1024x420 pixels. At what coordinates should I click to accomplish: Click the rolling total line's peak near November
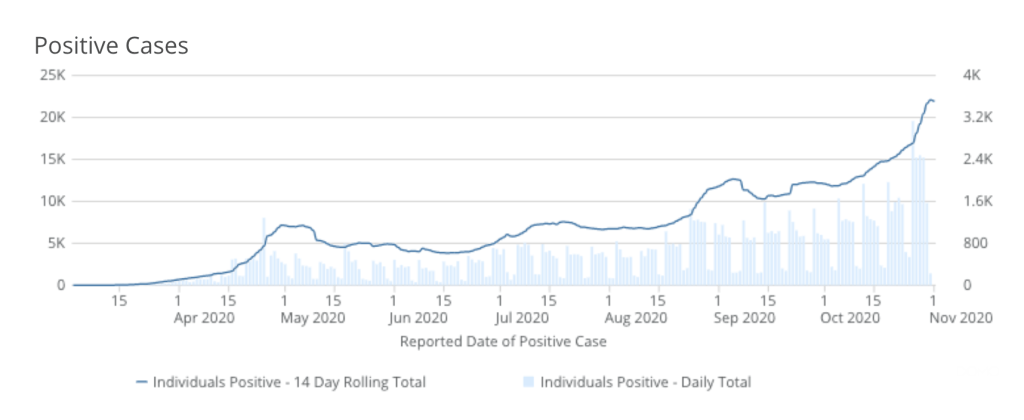pyautogui.click(x=930, y=100)
